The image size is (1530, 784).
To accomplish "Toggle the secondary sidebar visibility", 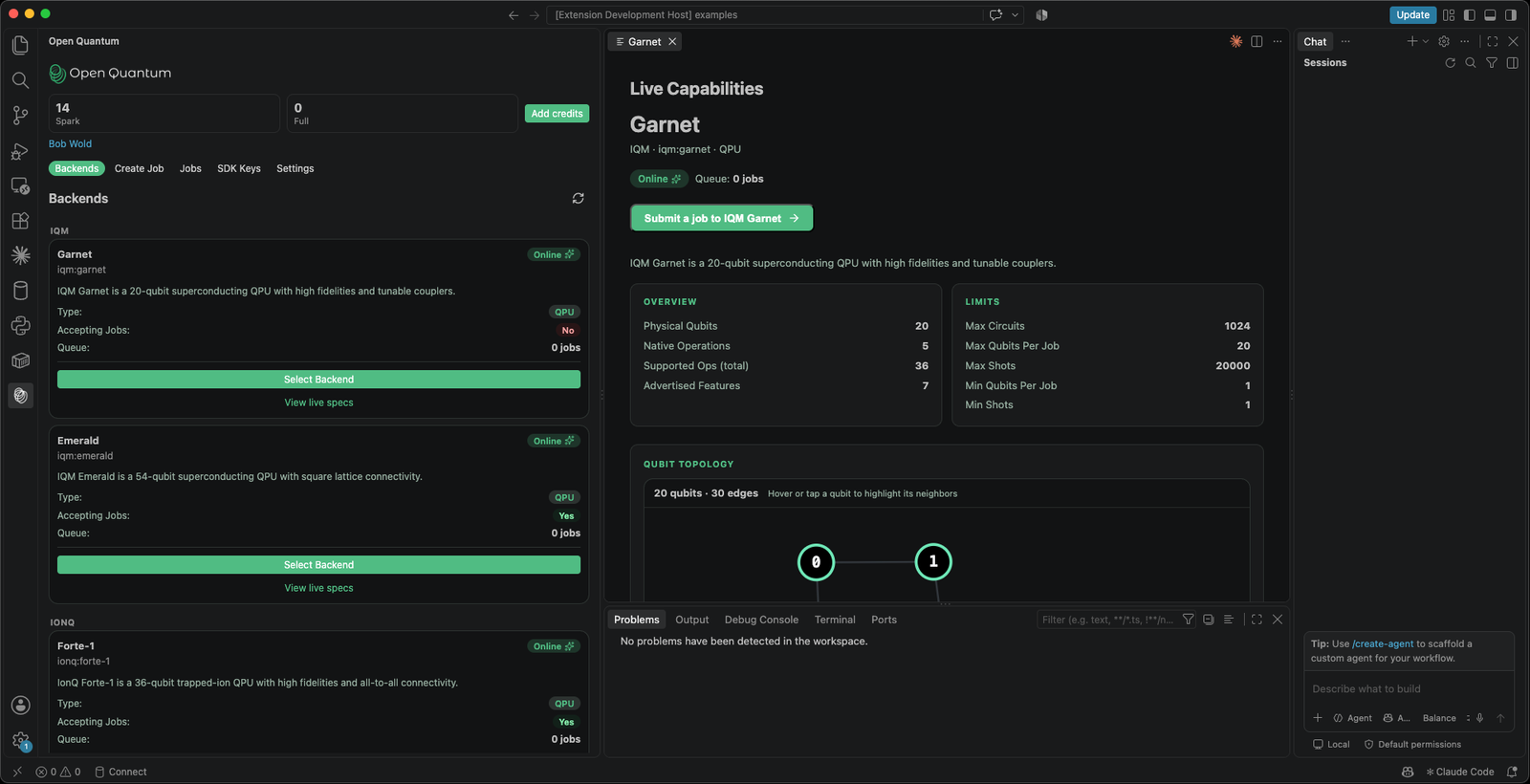I will click(x=1511, y=14).
